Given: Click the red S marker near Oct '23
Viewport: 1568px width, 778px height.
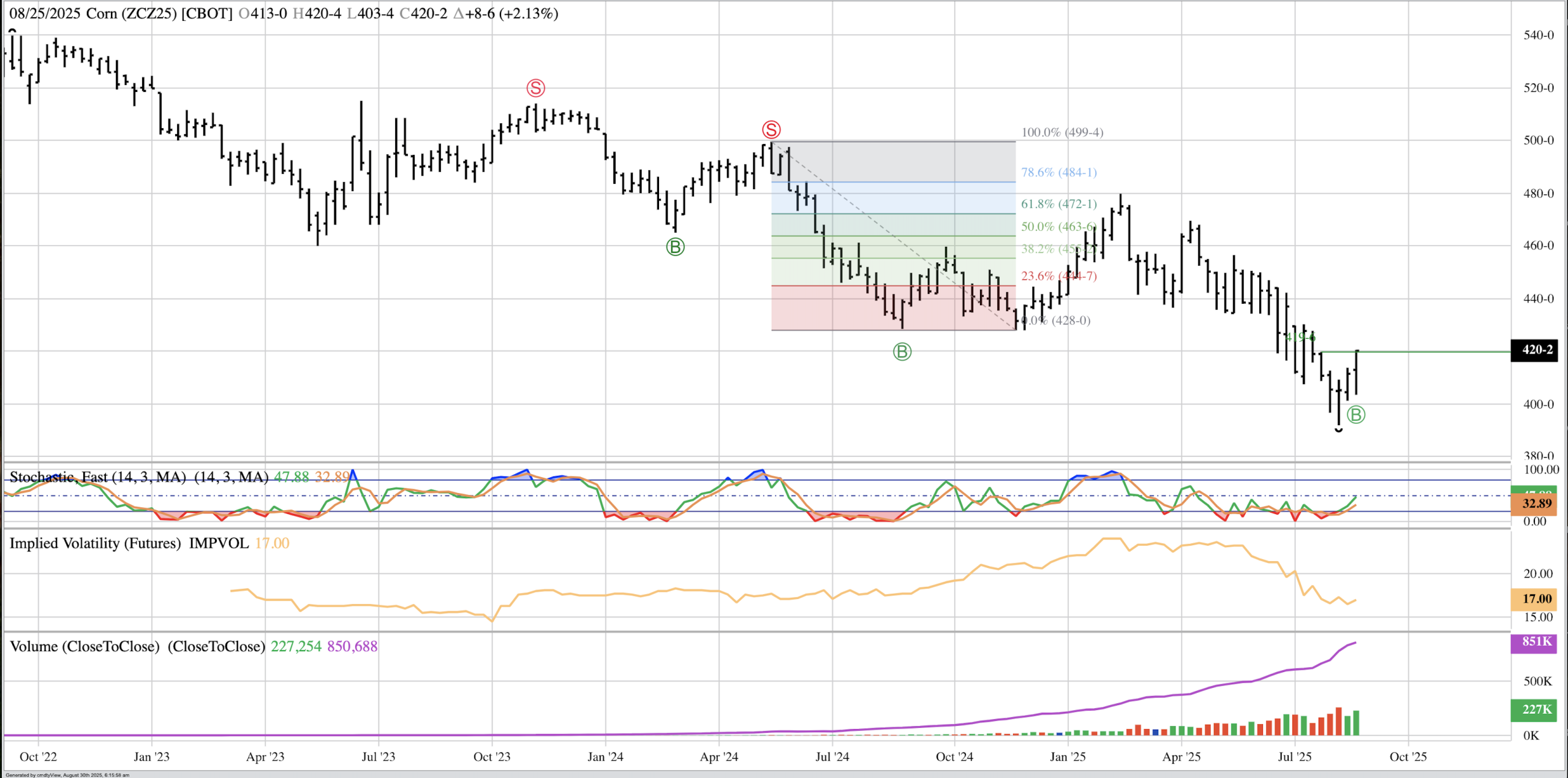Looking at the screenshot, I should tap(535, 88).
